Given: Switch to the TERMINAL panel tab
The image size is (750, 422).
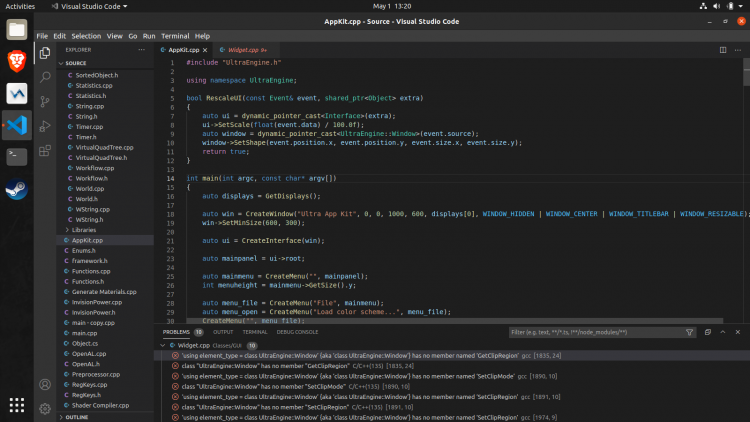Looking at the screenshot, I should click(254, 332).
